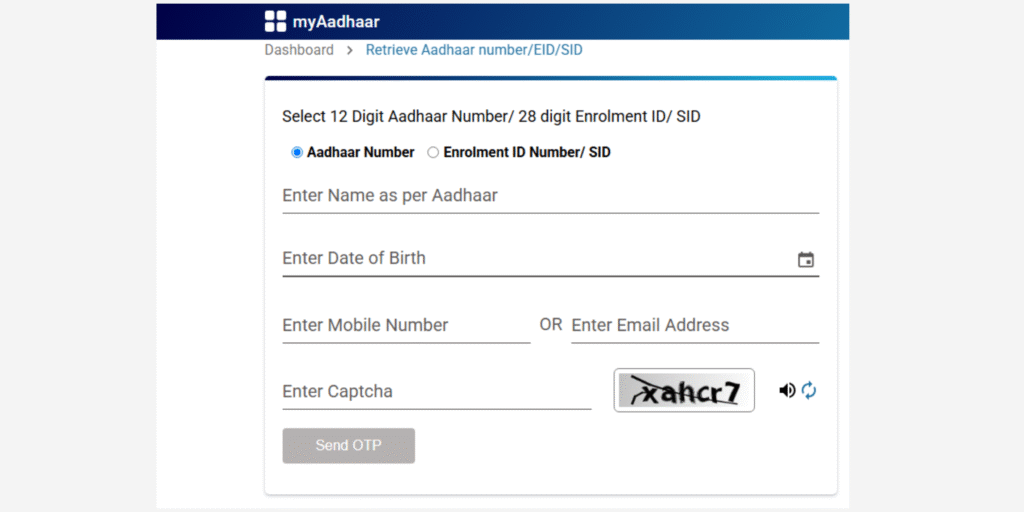Focus the Enter Mobile Number field
1024x512 pixels.
coord(406,325)
